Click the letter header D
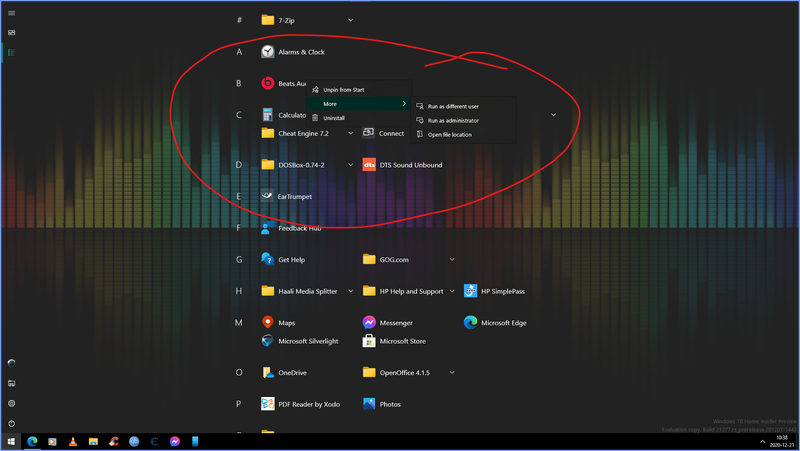The image size is (800, 451). point(239,165)
